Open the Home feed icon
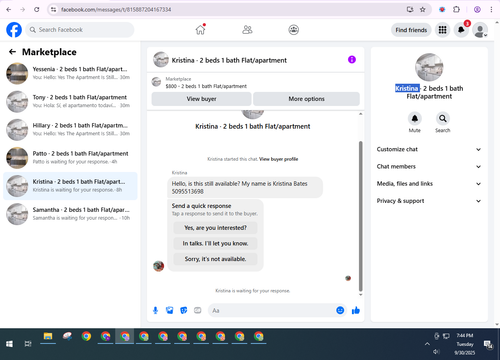Viewport: 500px width, 360px height. (x=200, y=30)
